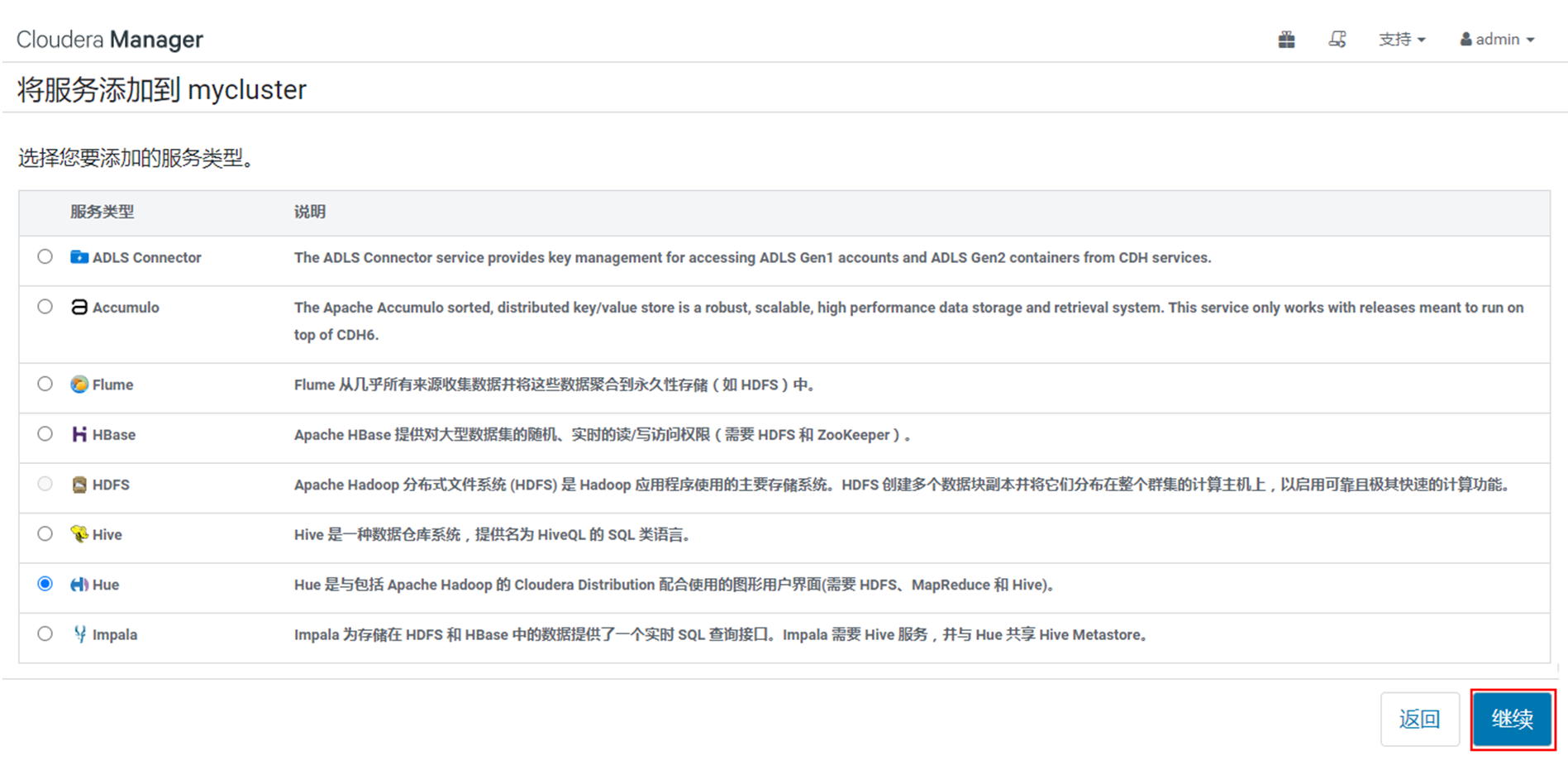Open the running commands icon in header
The height and width of the screenshot is (760, 1568).
click(1337, 39)
